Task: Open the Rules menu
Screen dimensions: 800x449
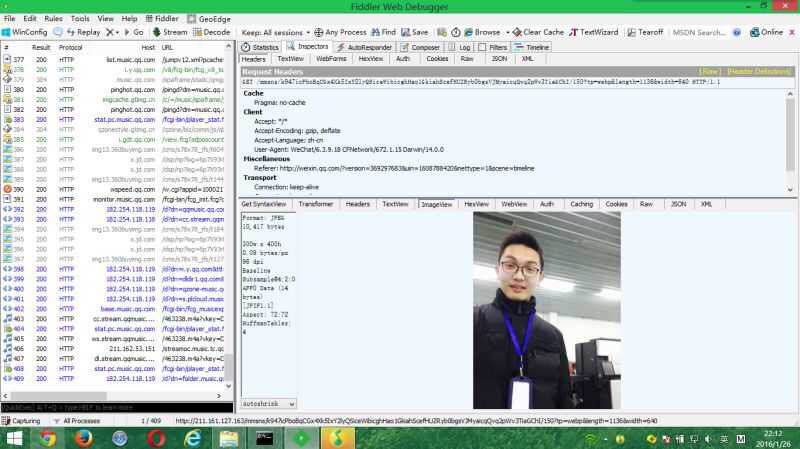Action: (x=53, y=18)
